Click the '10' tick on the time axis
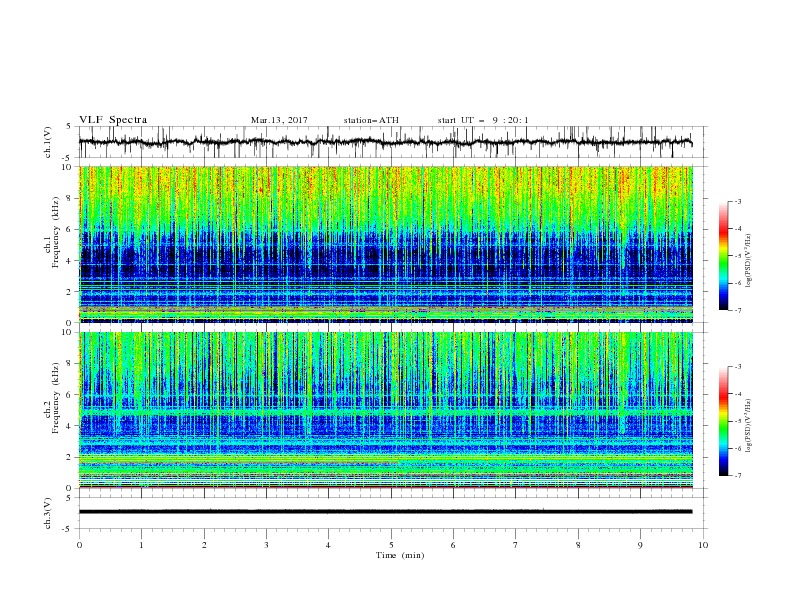The height and width of the screenshot is (612, 792). [x=703, y=545]
